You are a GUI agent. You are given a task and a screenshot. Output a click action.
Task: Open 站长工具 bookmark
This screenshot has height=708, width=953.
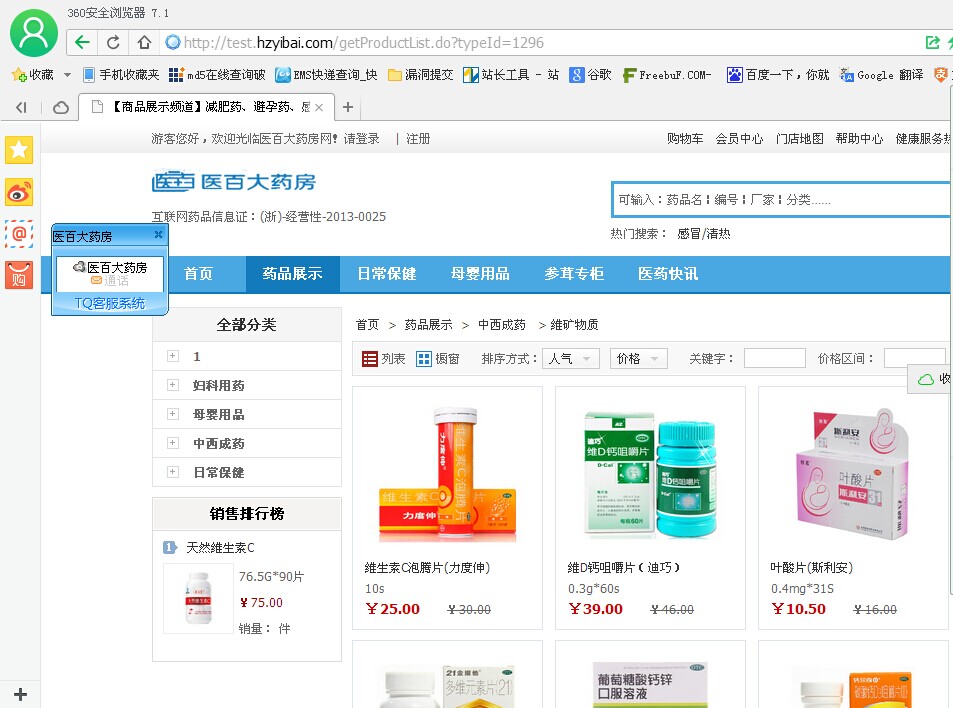coord(511,75)
